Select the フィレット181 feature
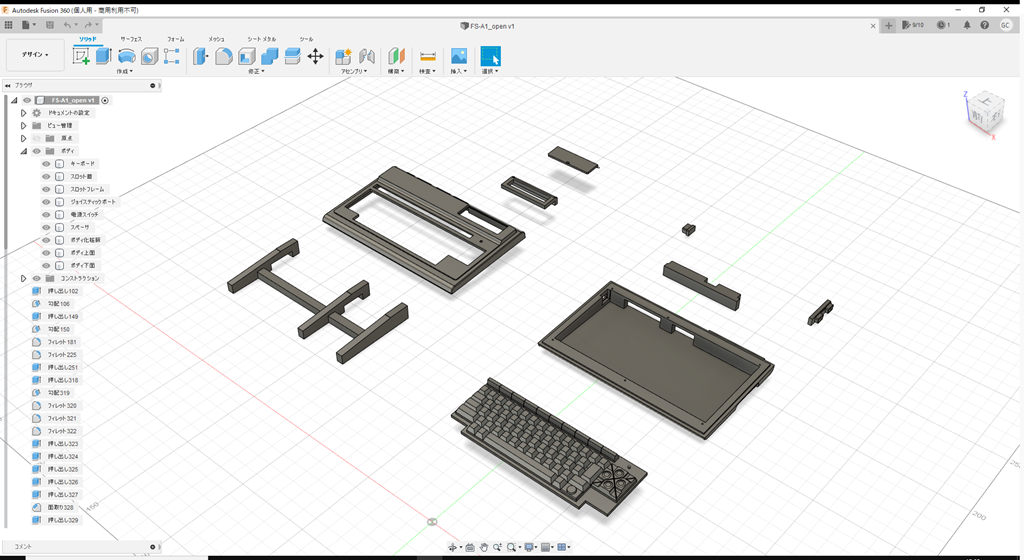Image resolution: width=1024 pixels, height=560 pixels. 61,342
